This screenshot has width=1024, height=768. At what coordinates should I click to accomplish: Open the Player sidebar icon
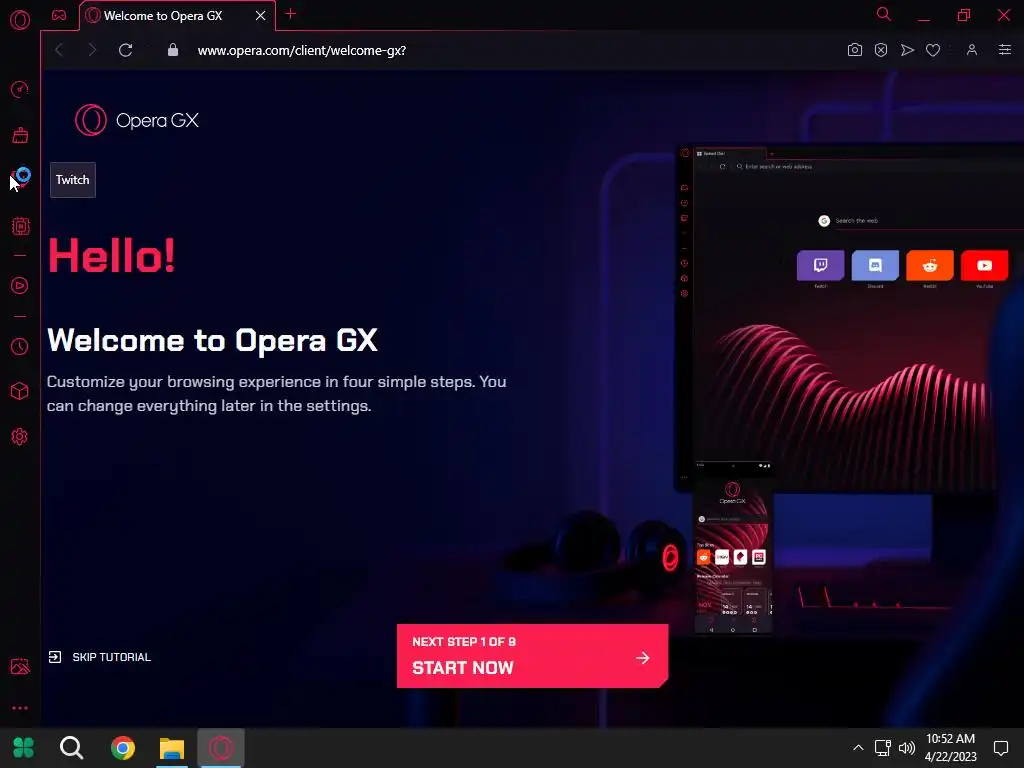[x=20, y=285]
